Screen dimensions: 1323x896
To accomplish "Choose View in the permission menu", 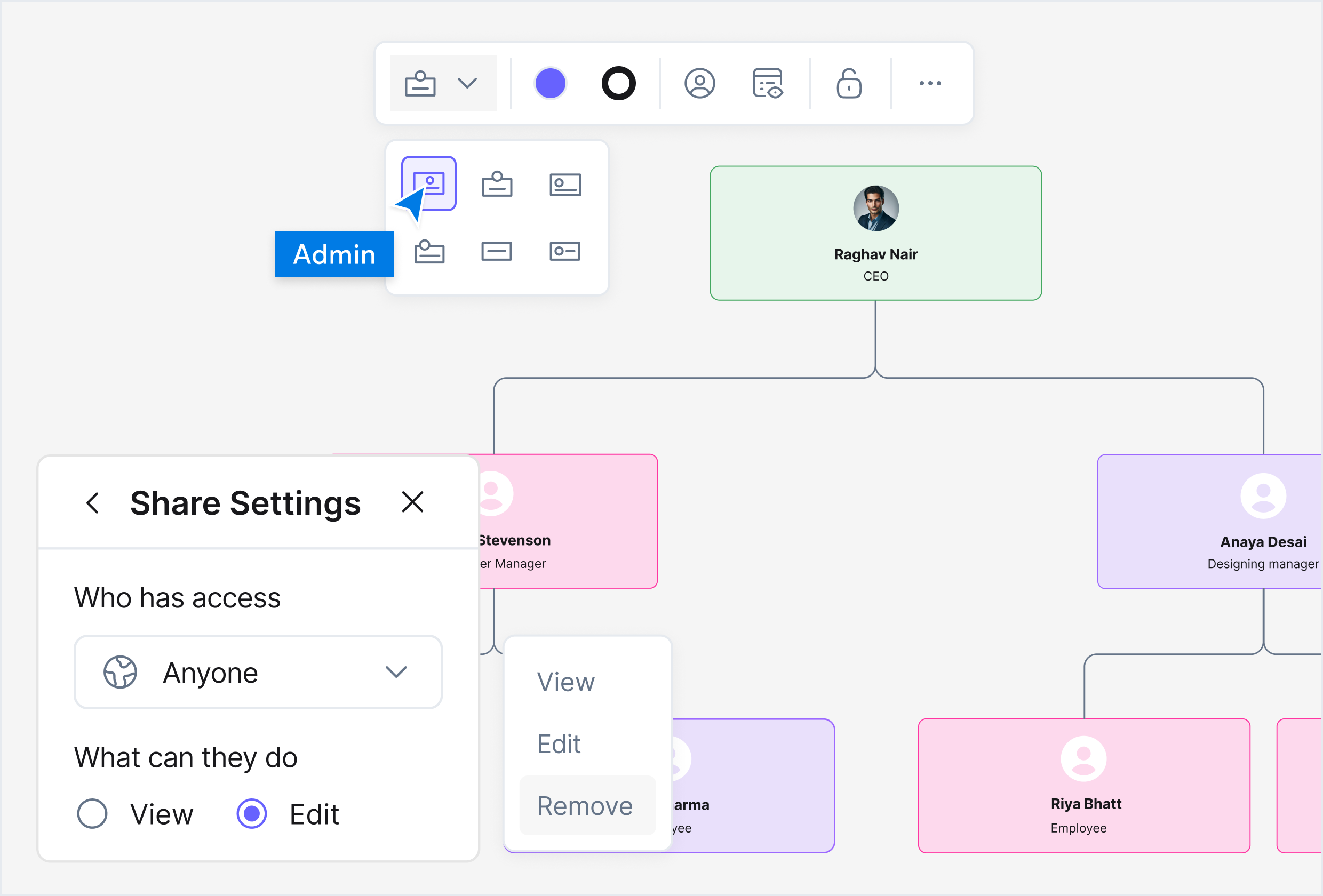I will point(565,682).
